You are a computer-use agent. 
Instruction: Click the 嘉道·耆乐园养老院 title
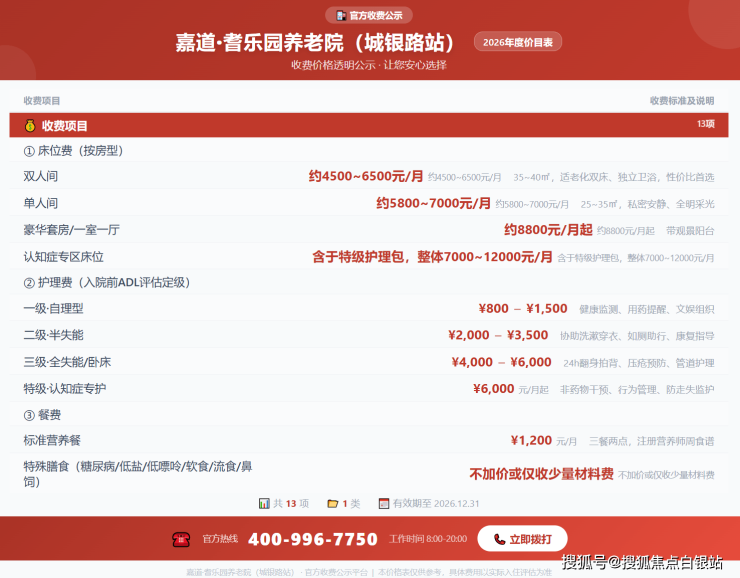[315, 42]
